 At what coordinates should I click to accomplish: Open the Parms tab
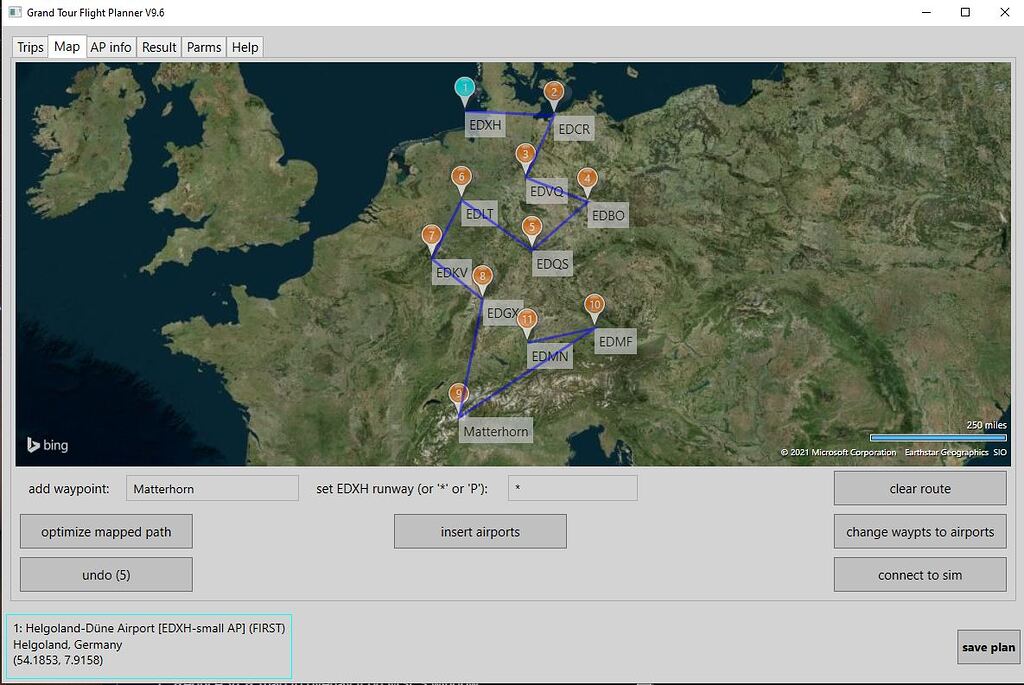tap(204, 46)
